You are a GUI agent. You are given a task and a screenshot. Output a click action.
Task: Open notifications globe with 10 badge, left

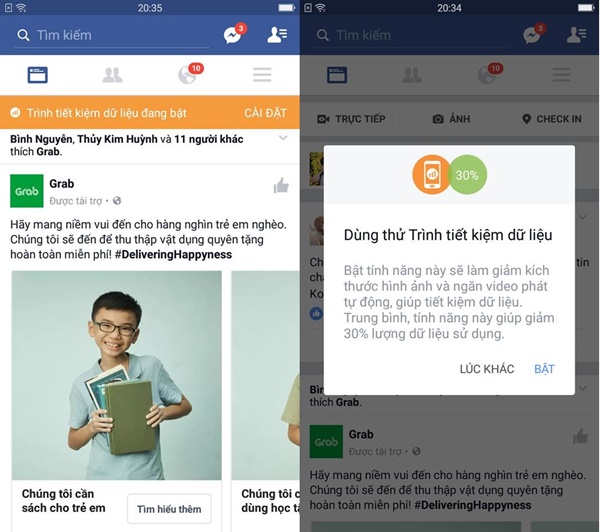[x=190, y=73]
